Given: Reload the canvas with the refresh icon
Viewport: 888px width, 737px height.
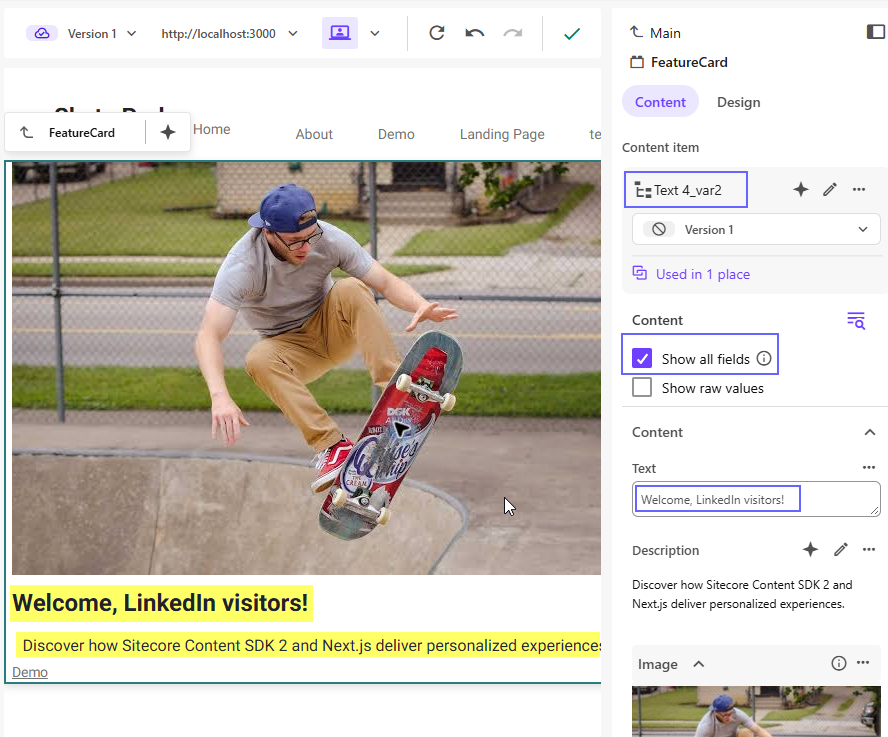Looking at the screenshot, I should (436, 33).
